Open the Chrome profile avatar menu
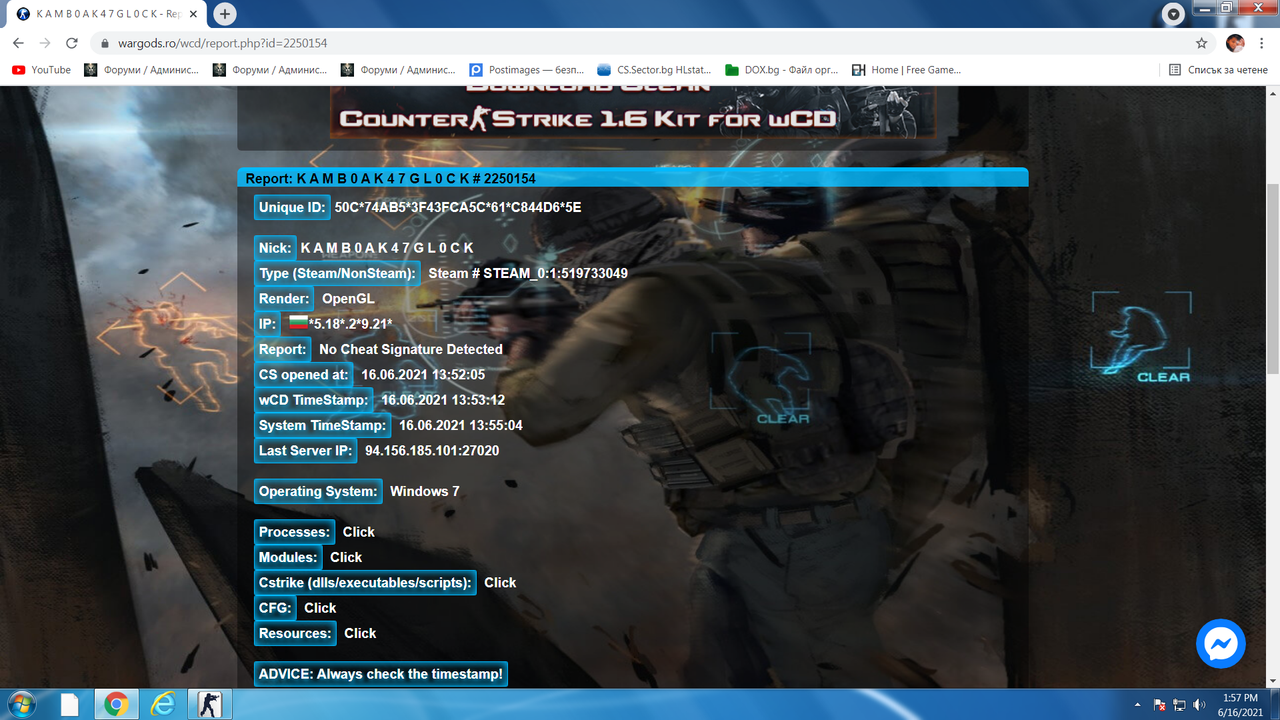 coord(1235,43)
